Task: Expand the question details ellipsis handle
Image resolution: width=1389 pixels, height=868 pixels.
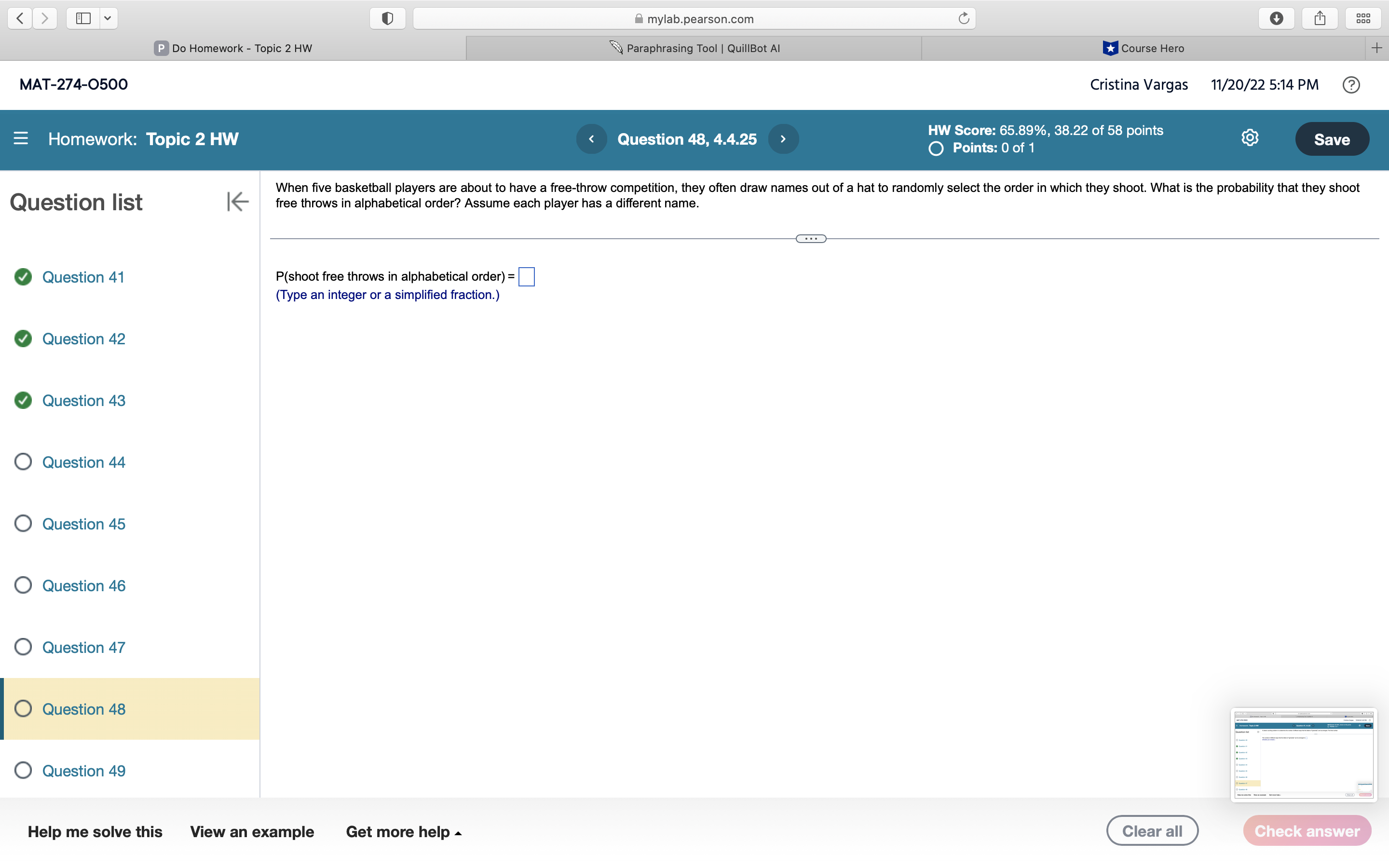Action: click(x=810, y=239)
